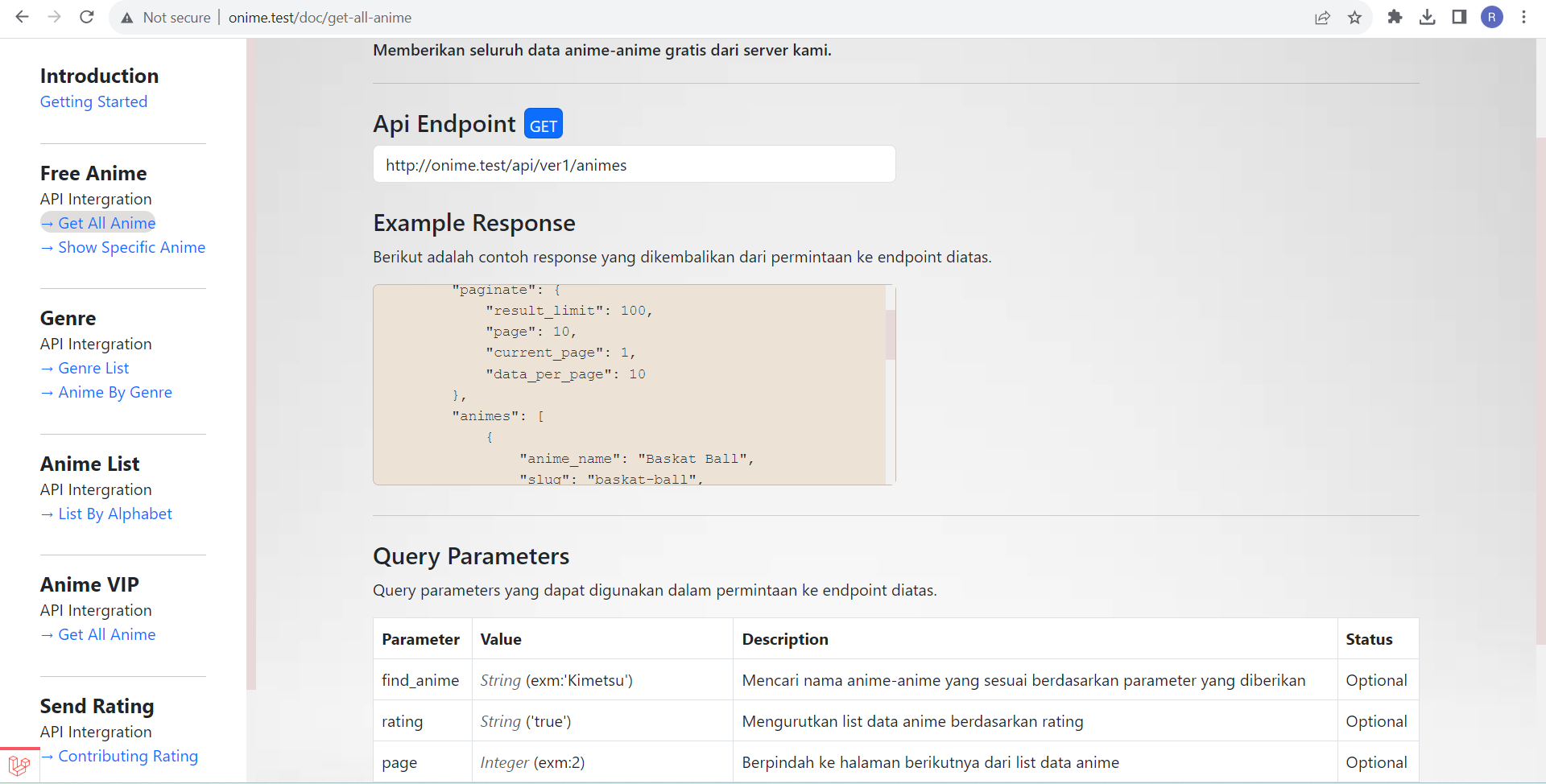Open the profile avatar R icon
Viewport: 1546px width, 784px height.
point(1492,17)
